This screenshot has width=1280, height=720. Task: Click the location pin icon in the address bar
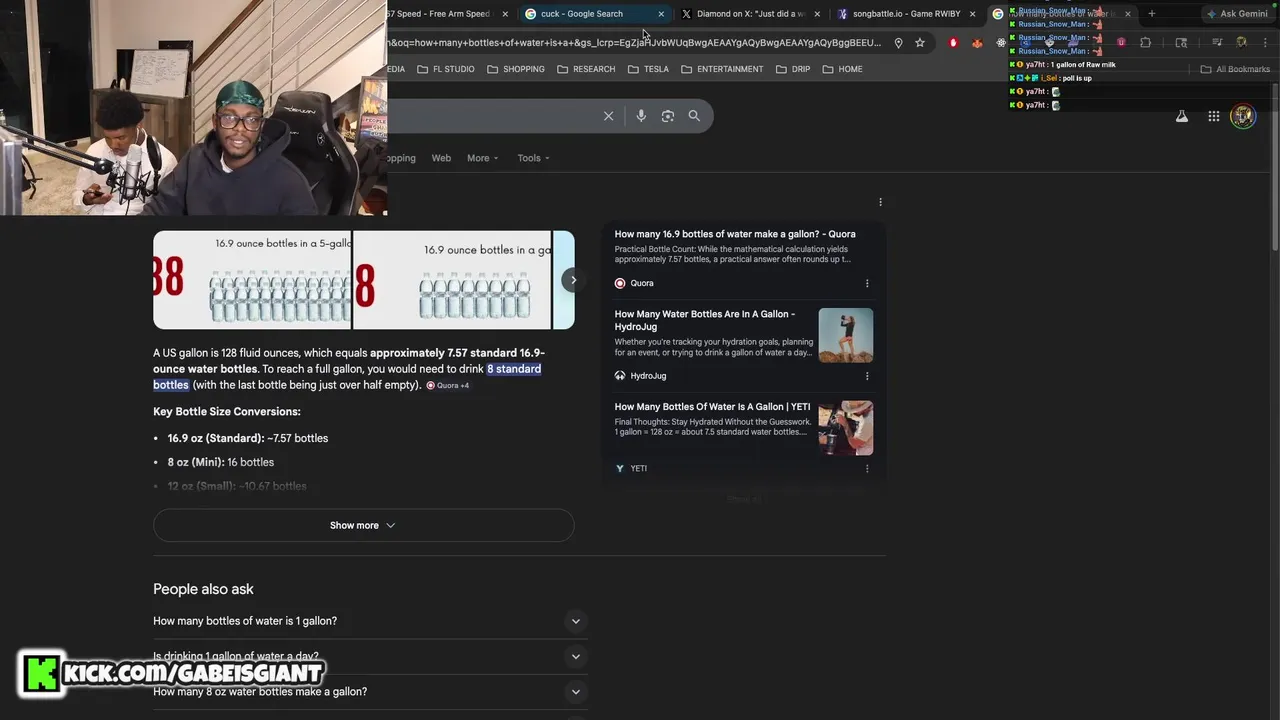pos(898,43)
